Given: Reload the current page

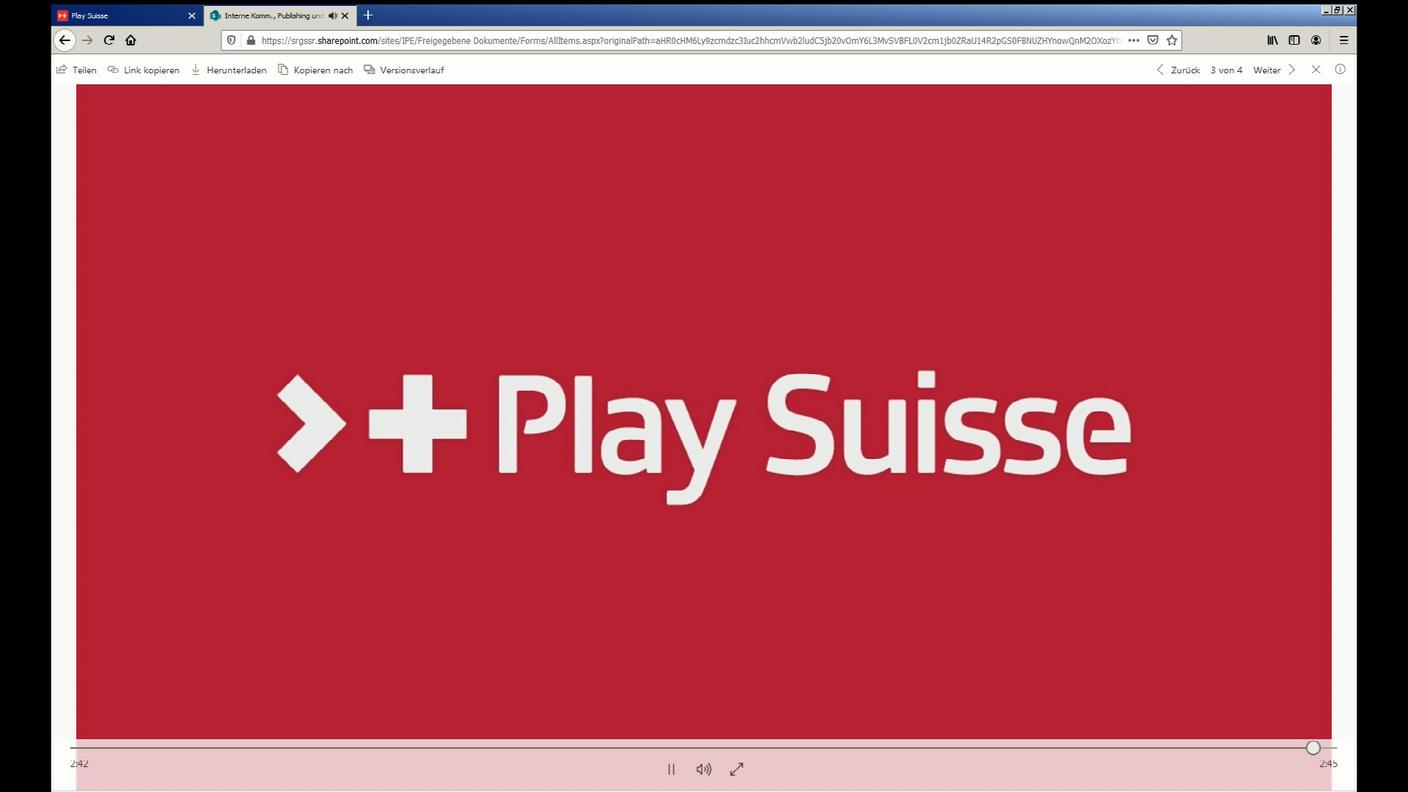Looking at the screenshot, I should click(109, 40).
